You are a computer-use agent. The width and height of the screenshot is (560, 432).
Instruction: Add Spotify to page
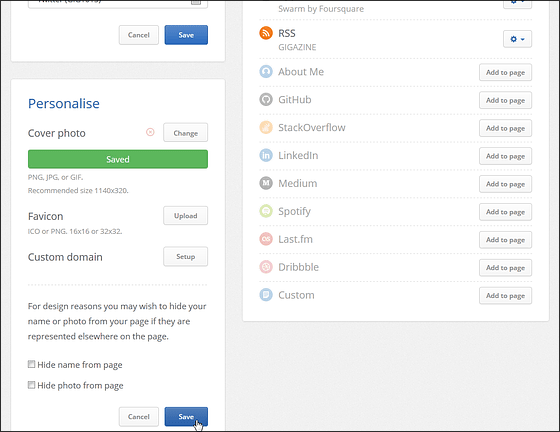click(505, 211)
